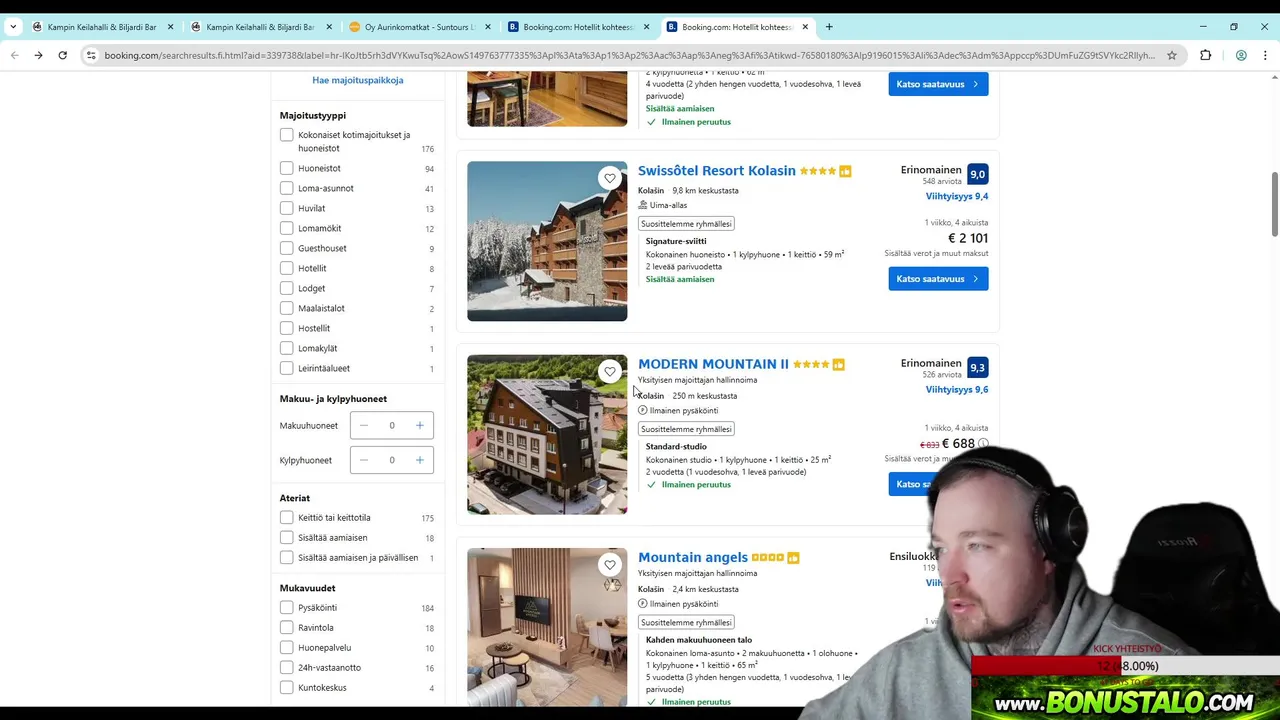Click Katso saatavuus on top listing
This screenshot has height=720, width=1280.
coord(938,84)
